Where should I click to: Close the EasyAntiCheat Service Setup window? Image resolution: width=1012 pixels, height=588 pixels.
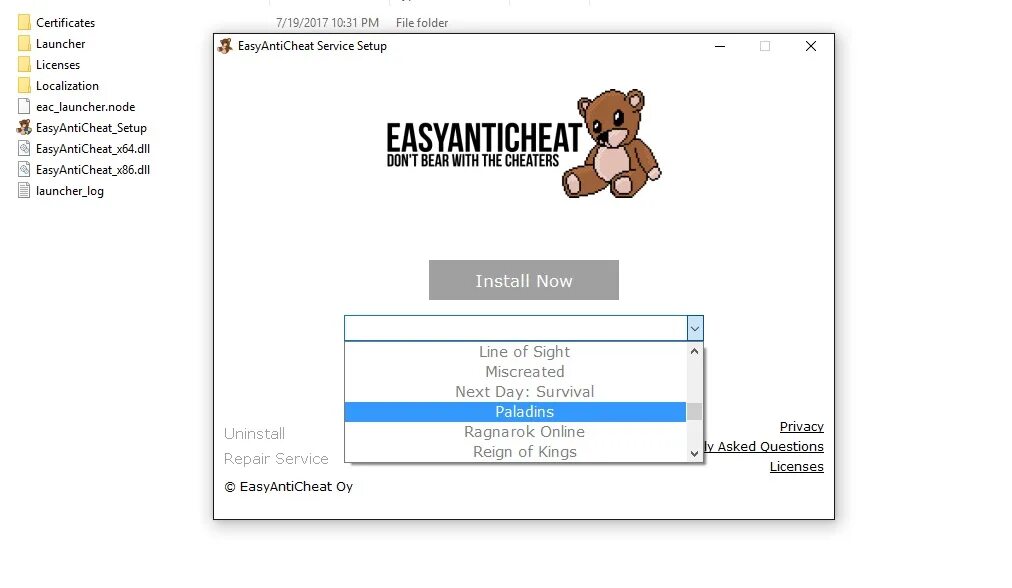[811, 46]
